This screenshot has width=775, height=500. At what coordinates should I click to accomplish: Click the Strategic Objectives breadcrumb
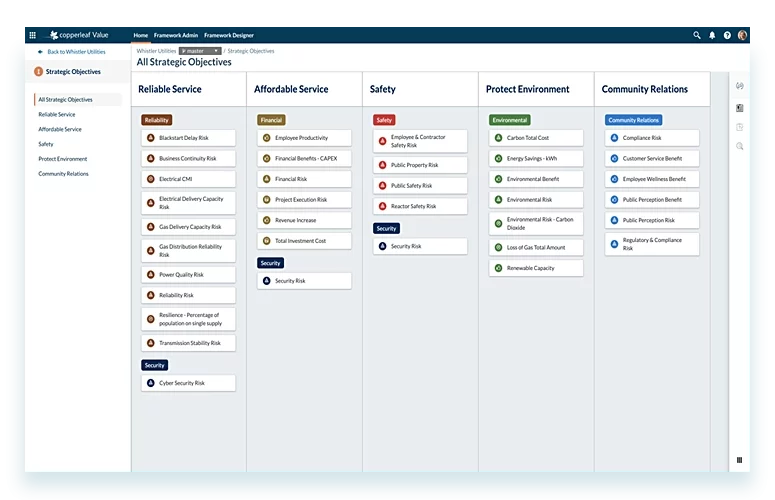pyautogui.click(x=251, y=51)
